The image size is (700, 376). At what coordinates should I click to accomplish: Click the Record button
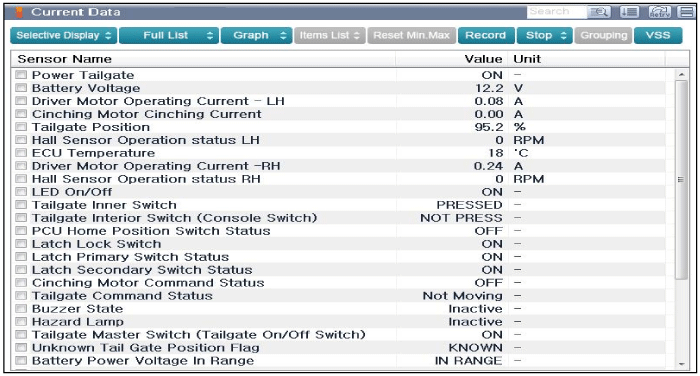(x=486, y=35)
